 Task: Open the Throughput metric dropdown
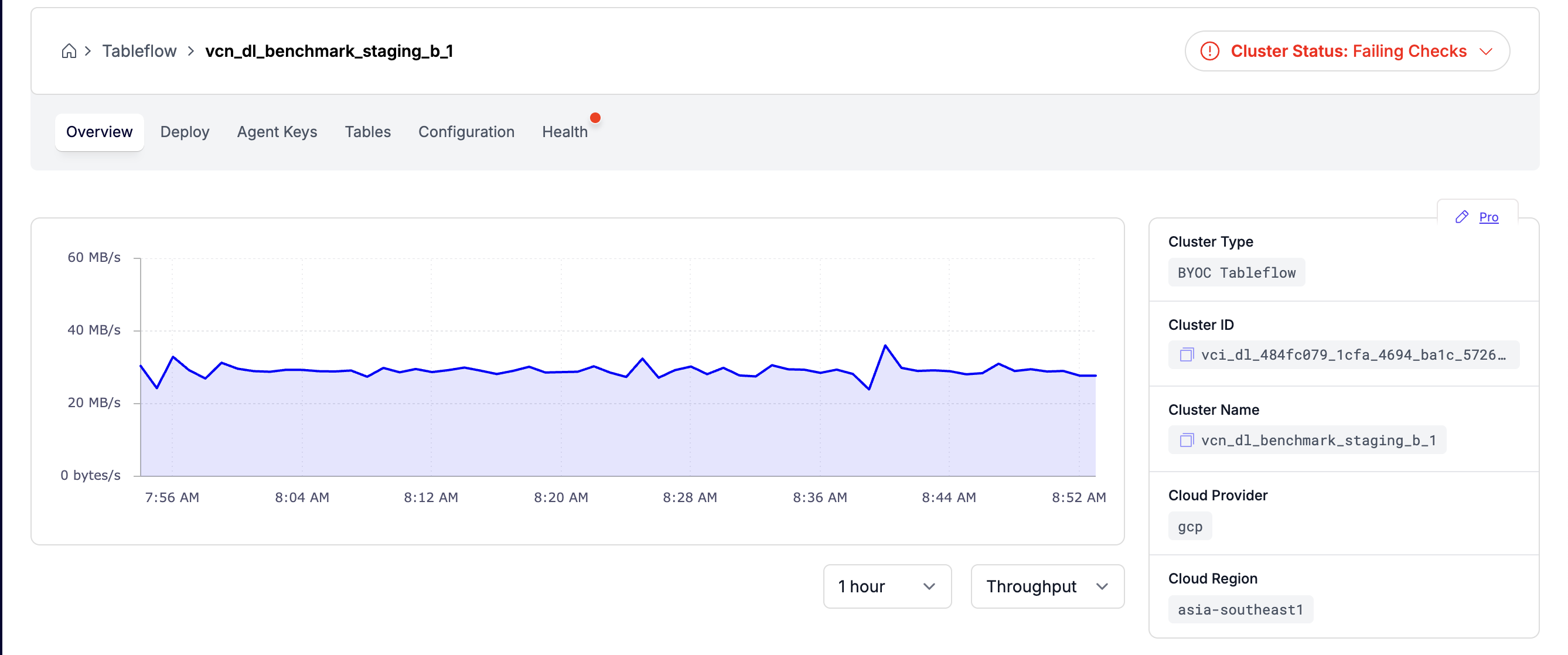click(1047, 586)
